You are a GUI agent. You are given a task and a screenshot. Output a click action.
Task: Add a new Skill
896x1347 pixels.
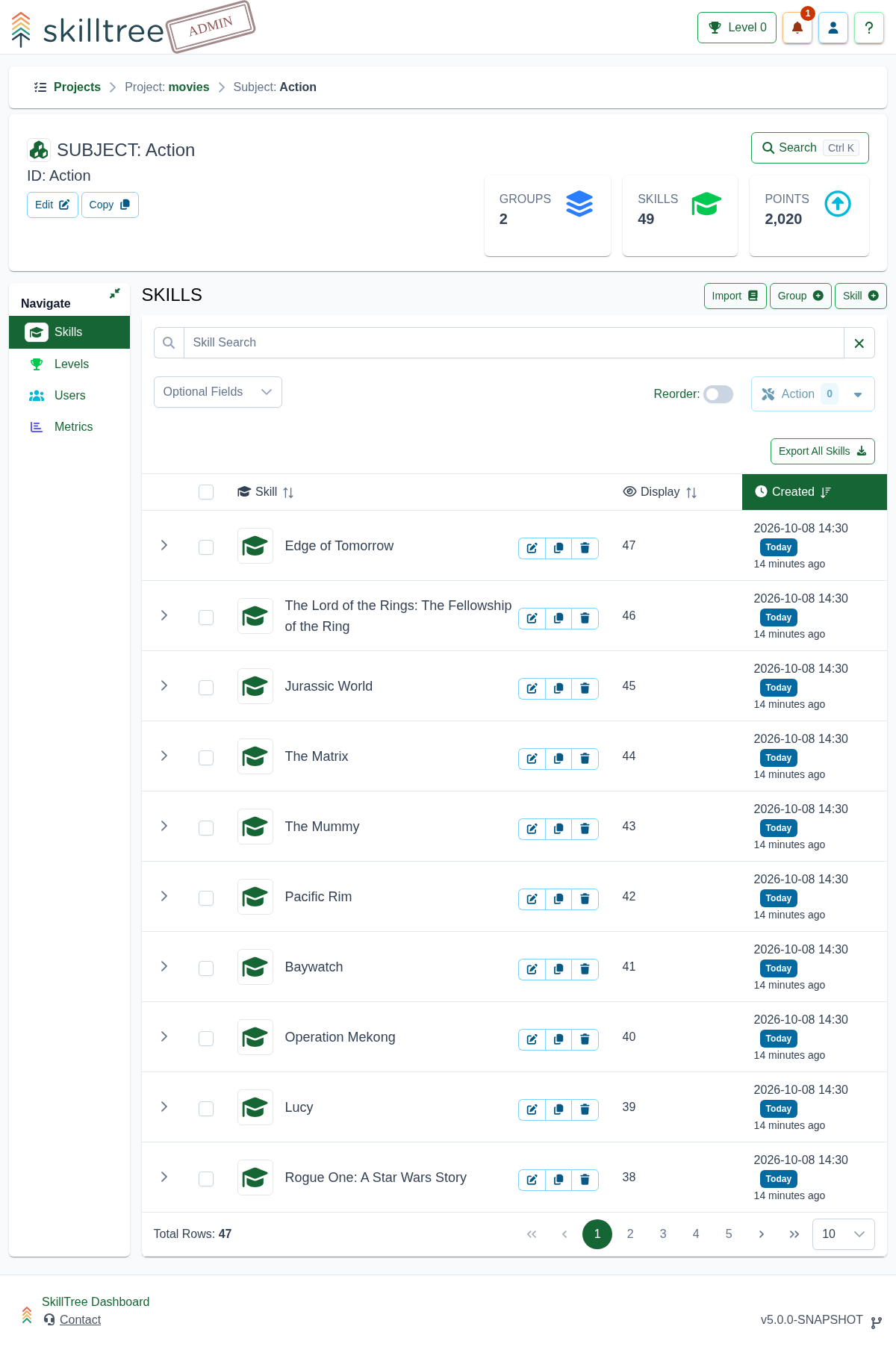pyautogui.click(x=860, y=296)
